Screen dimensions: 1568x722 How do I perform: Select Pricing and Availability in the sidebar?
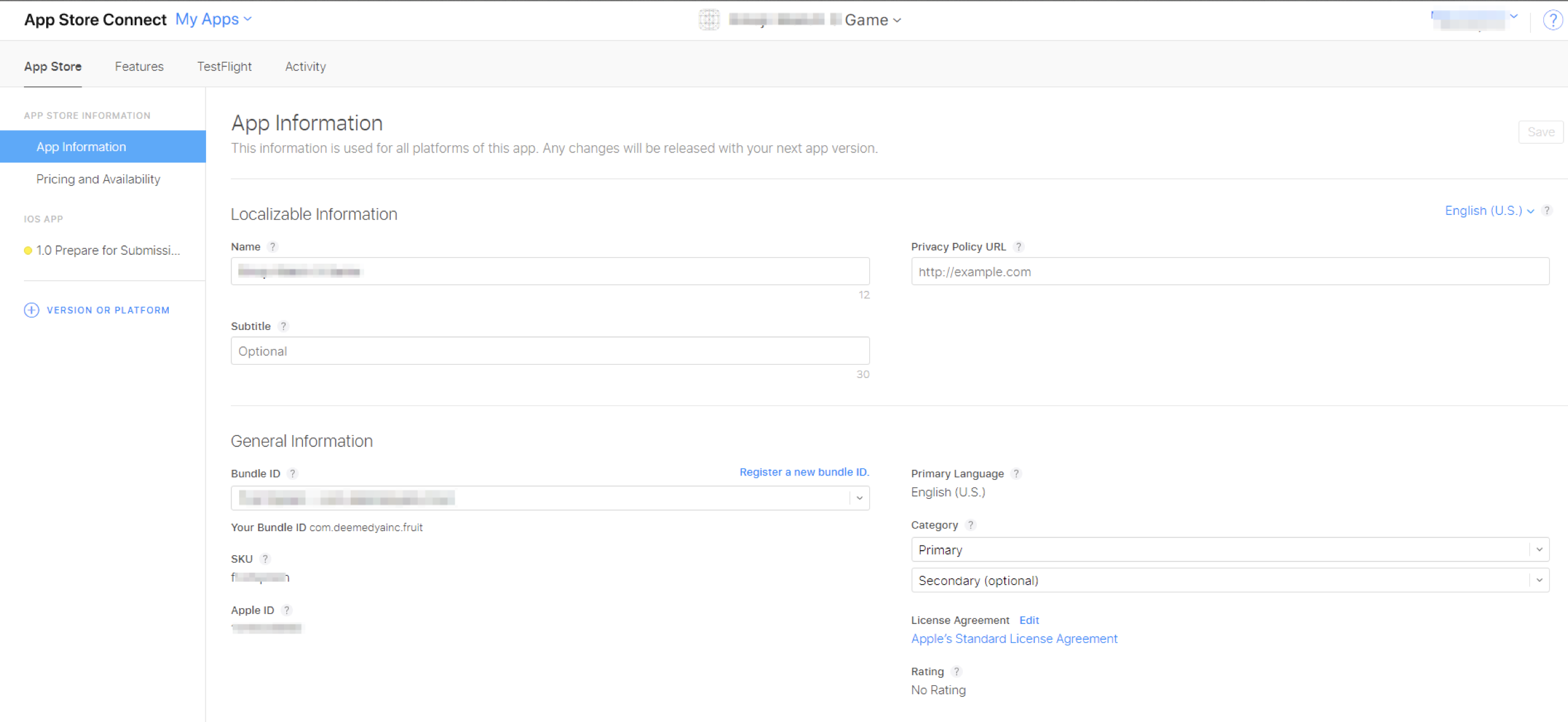(98, 179)
